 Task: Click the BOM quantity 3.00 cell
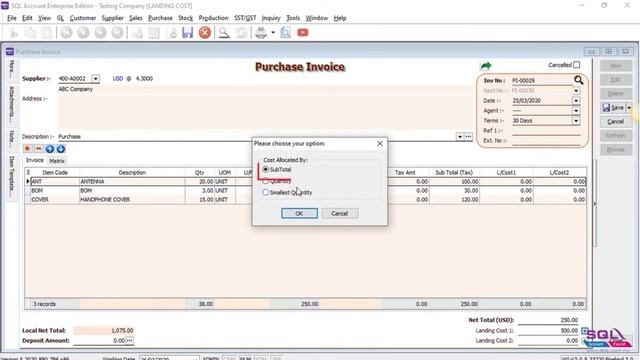point(200,191)
